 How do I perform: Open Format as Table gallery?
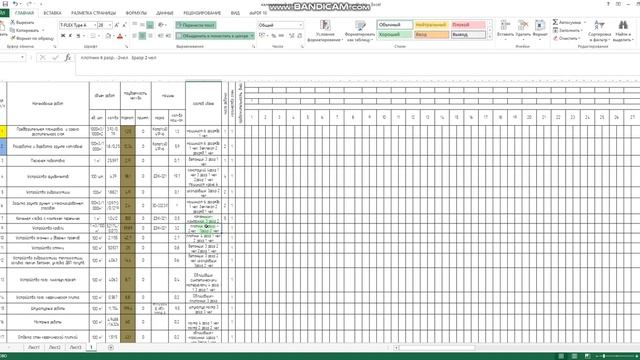point(360,31)
